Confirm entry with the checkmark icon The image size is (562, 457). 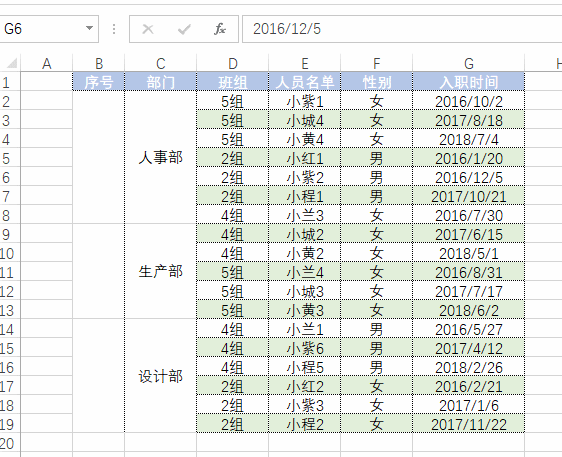click(x=184, y=29)
